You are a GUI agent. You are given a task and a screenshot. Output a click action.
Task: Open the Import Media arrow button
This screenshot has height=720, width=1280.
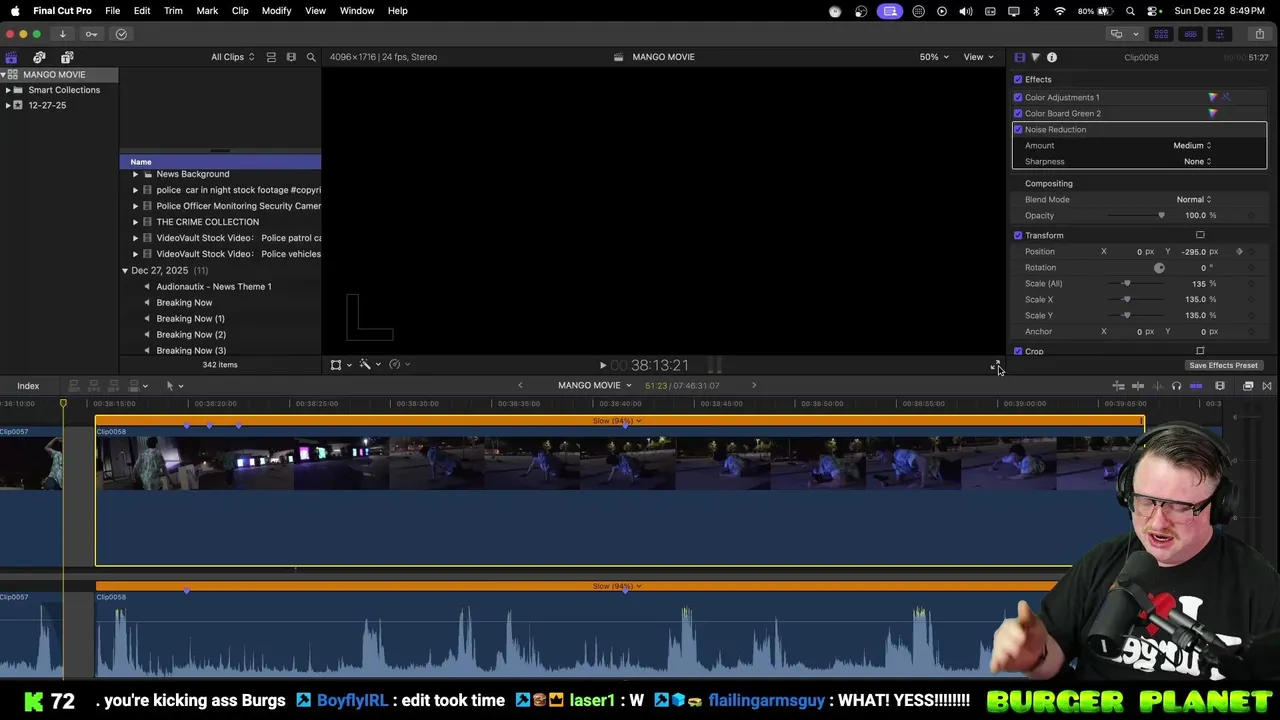tap(62, 34)
